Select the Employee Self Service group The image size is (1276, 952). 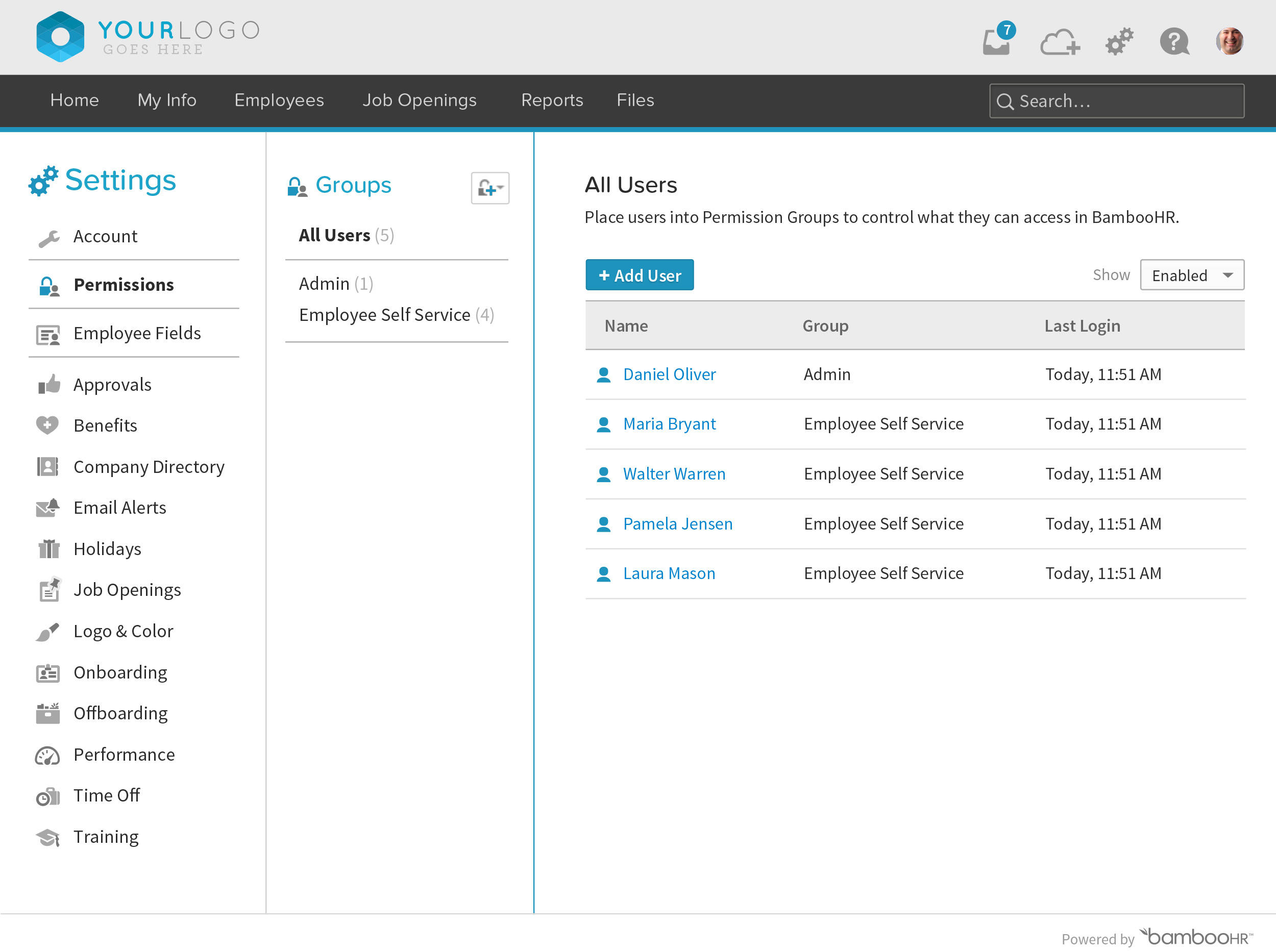pos(385,315)
